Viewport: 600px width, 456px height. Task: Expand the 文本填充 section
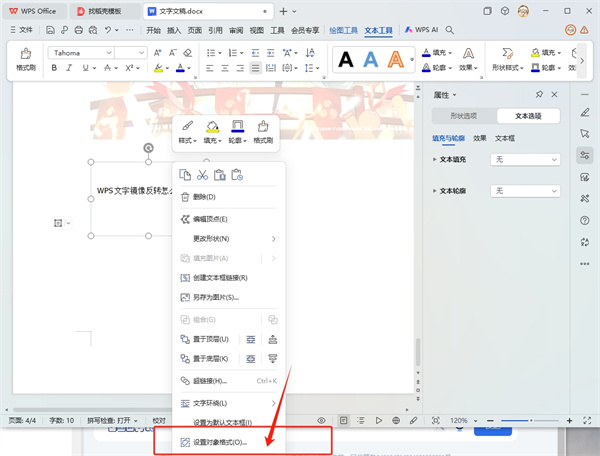tap(434, 160)
